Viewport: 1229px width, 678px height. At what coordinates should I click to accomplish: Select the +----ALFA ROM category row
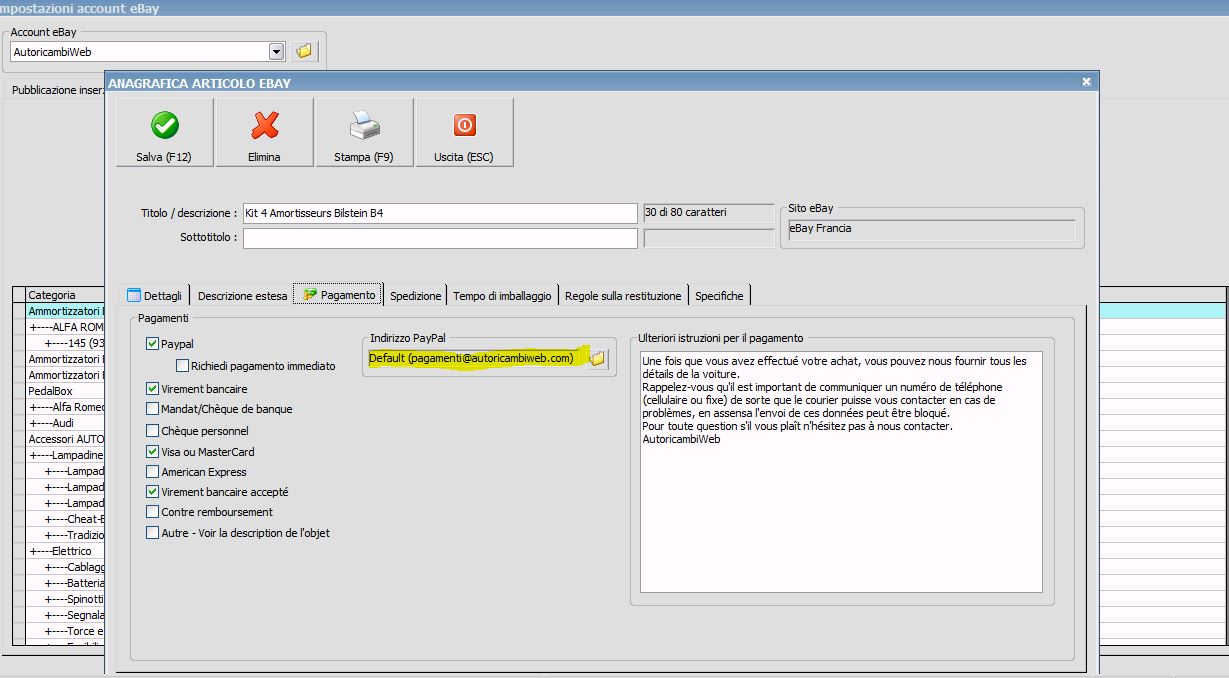tap(66, 327)
